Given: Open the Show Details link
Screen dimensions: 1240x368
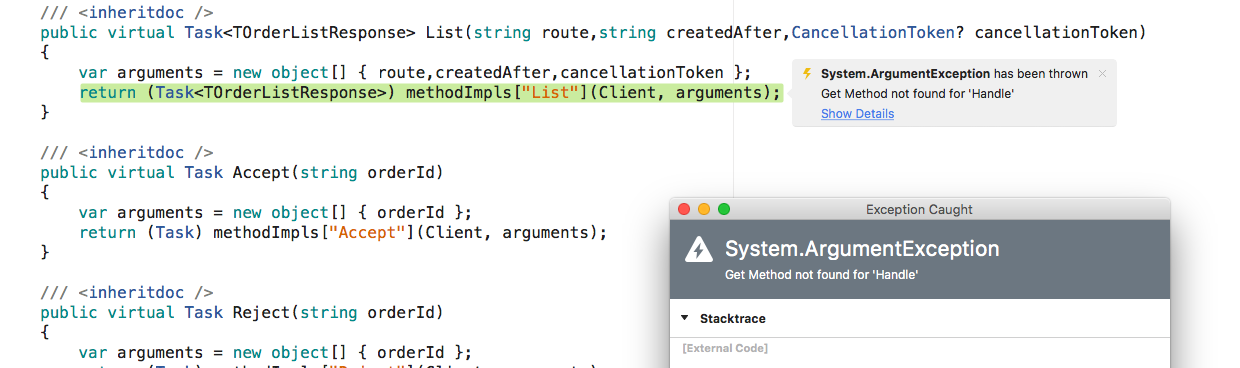Looking at the screenshot, I should tap(857, 114).
